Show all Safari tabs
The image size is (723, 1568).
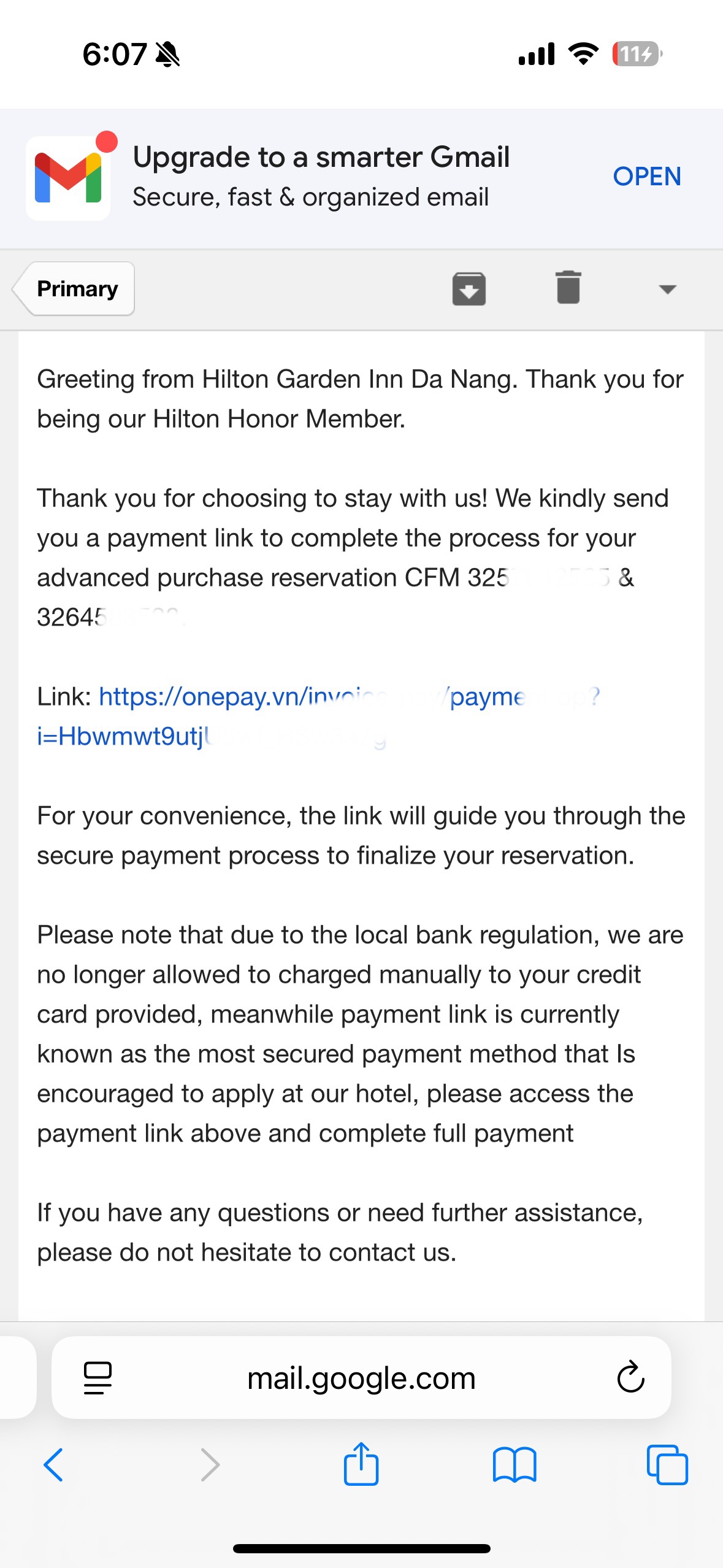667,1465
